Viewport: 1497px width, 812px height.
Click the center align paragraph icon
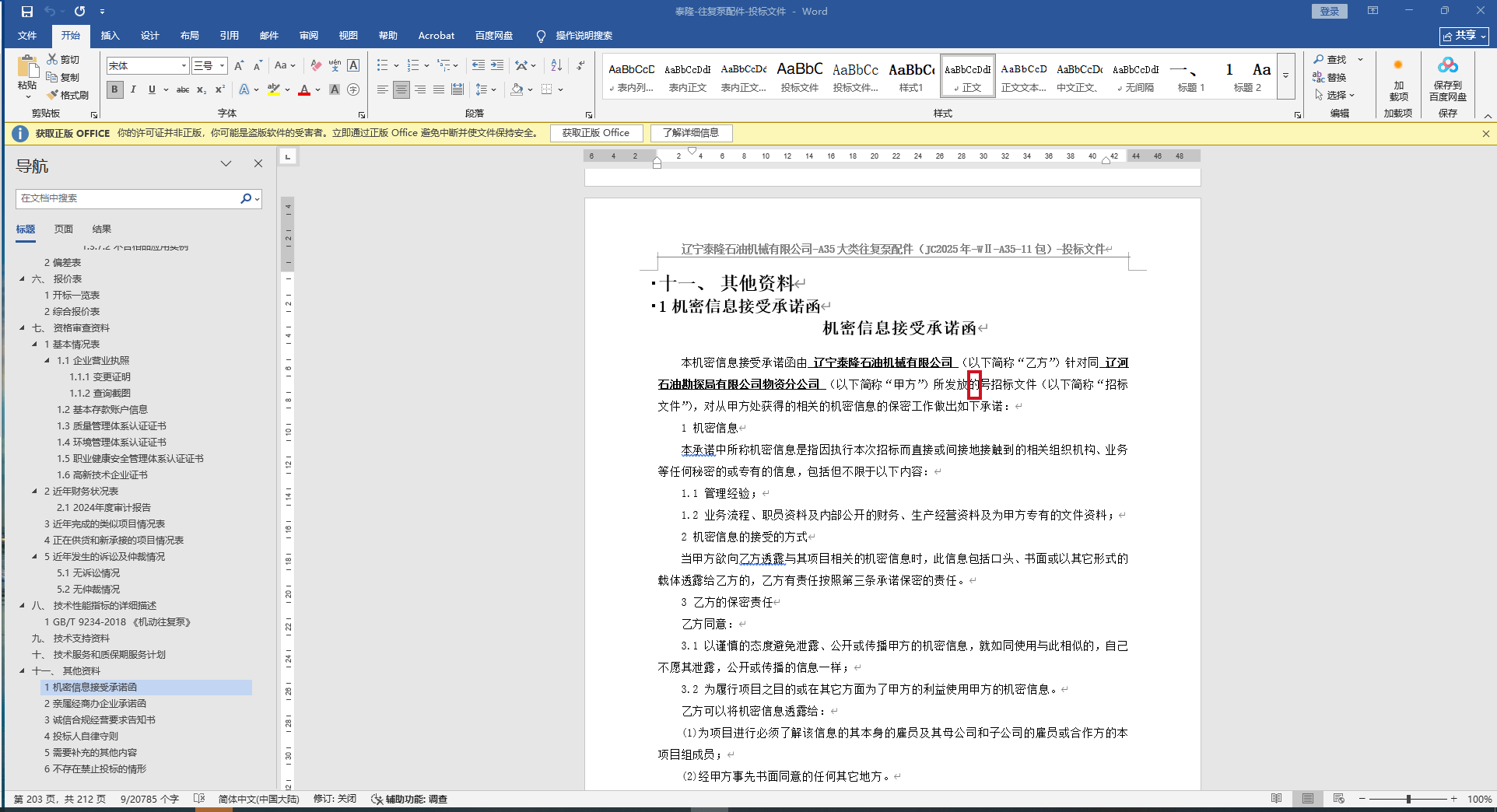point(401,90)
